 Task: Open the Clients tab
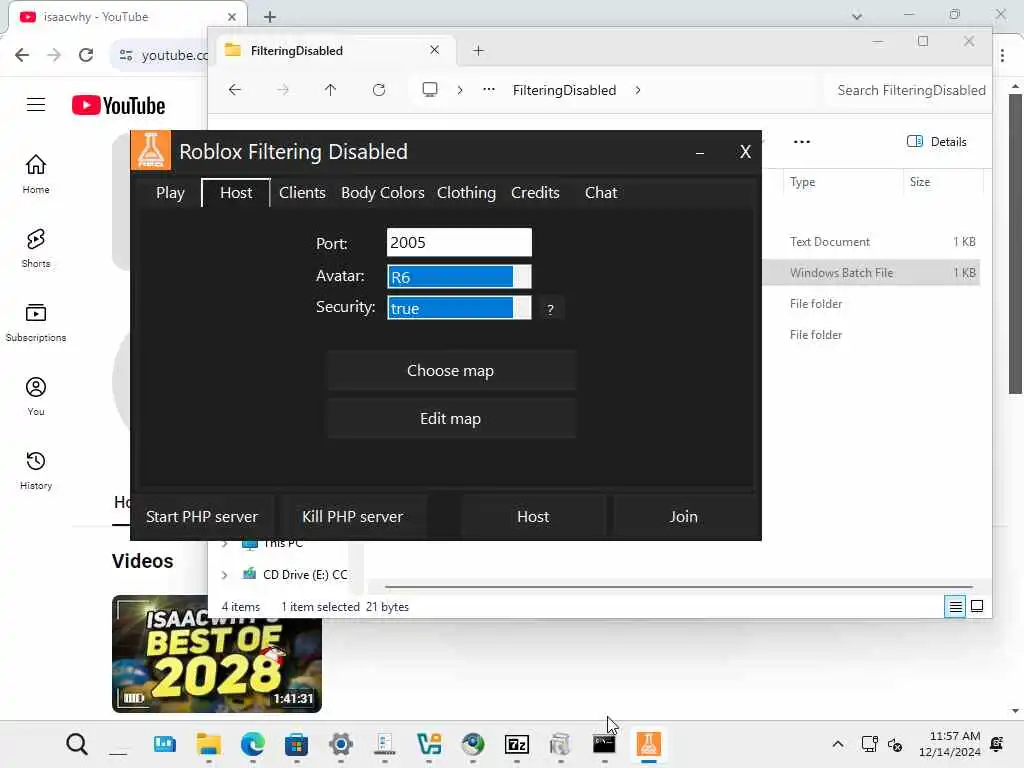(302, 193)
